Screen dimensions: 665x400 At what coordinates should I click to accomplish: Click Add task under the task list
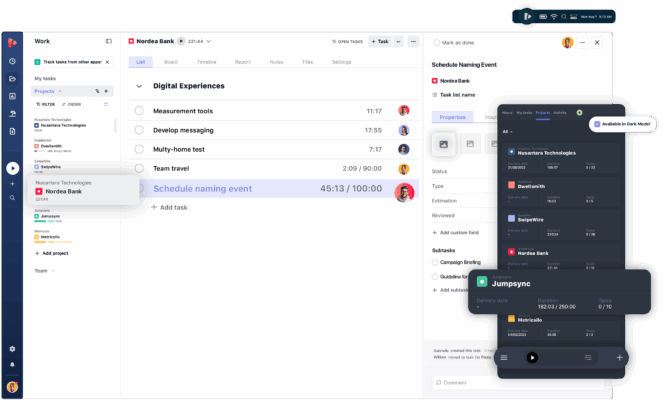tap(169, 207)
